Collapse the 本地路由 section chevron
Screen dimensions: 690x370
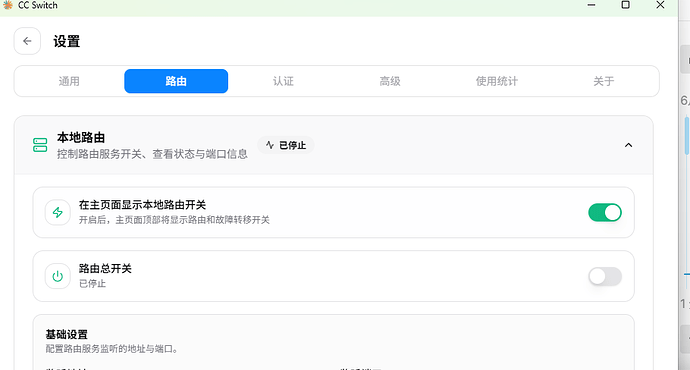(x=628, y=145)
